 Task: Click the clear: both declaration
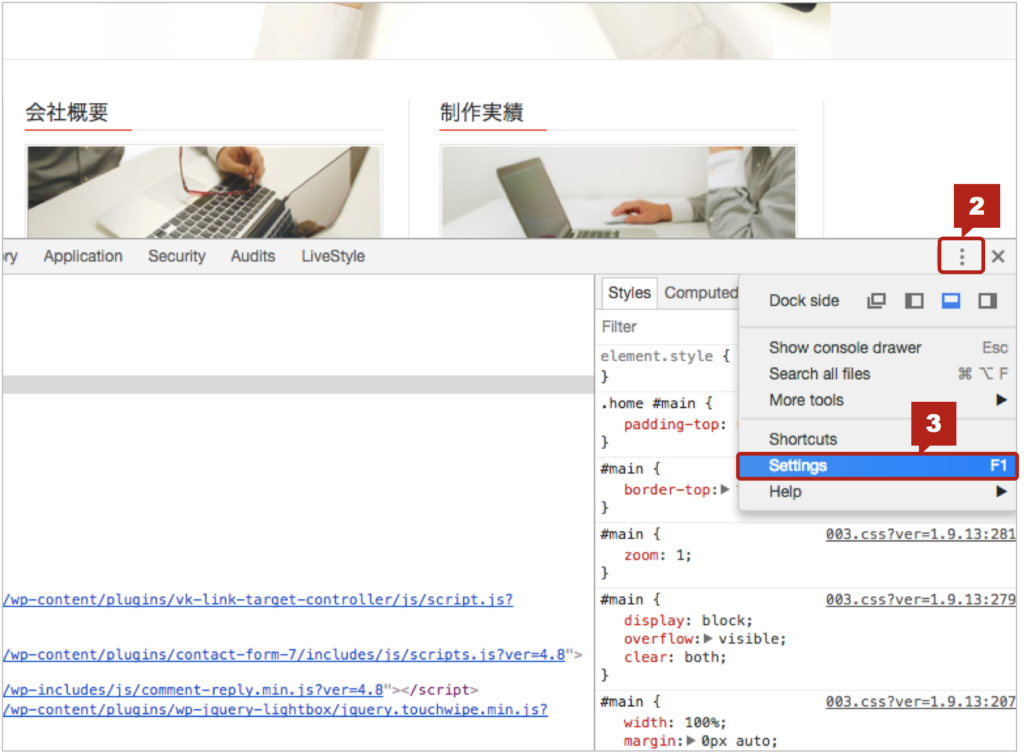tap(675, 657)
